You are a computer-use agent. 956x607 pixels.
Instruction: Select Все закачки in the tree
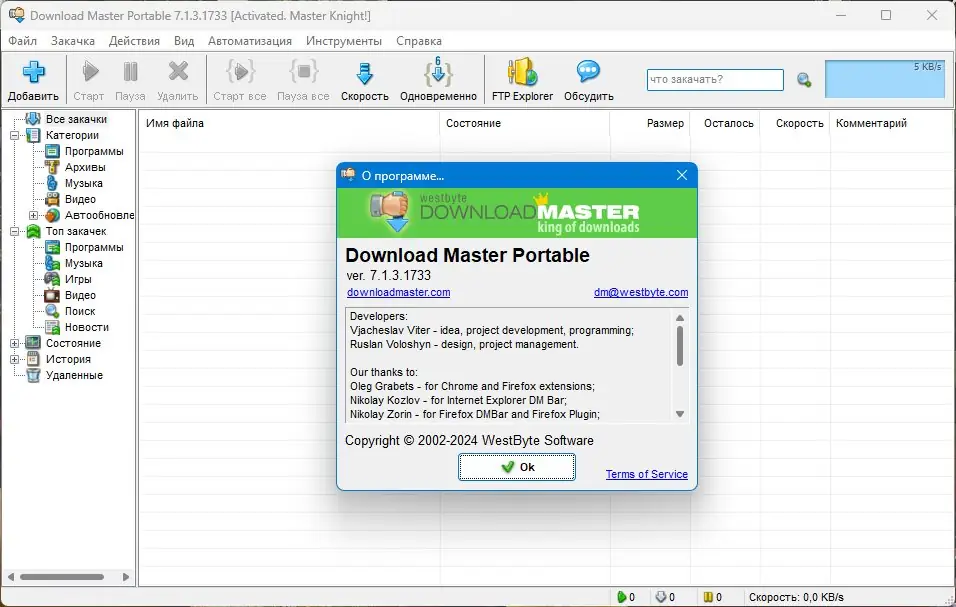click(x=76, y=119)
